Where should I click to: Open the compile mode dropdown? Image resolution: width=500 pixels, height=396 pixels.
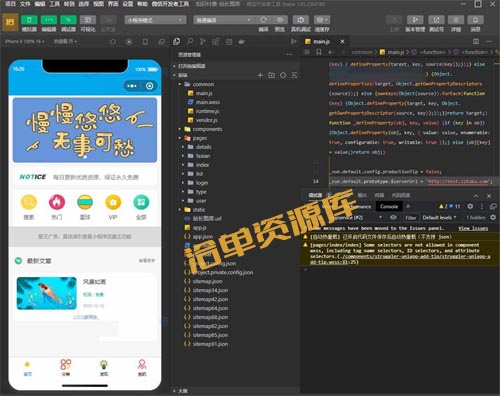click(223, 20)
